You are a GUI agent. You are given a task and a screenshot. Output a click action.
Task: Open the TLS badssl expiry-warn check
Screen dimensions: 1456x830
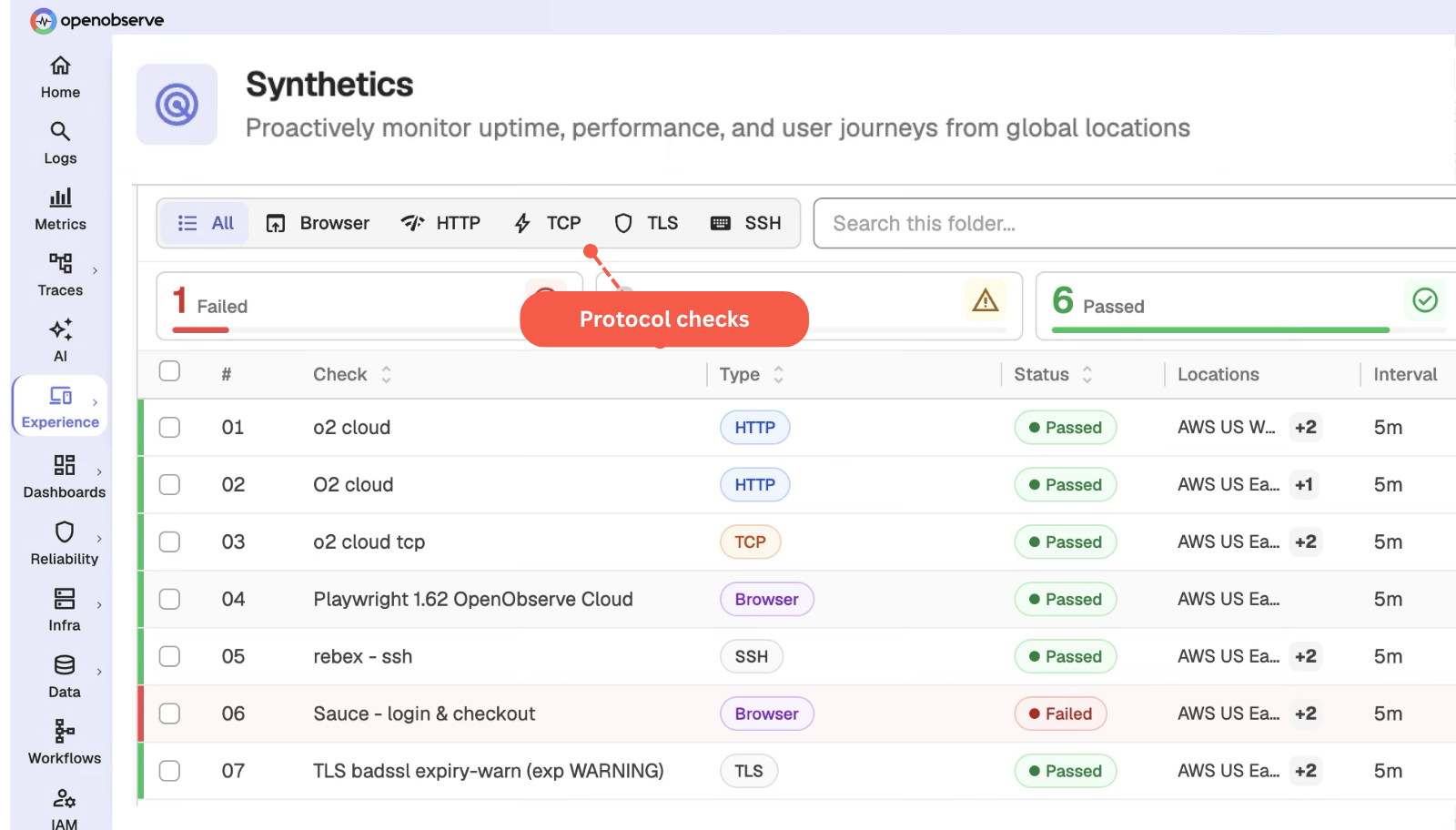pos(489,772)
